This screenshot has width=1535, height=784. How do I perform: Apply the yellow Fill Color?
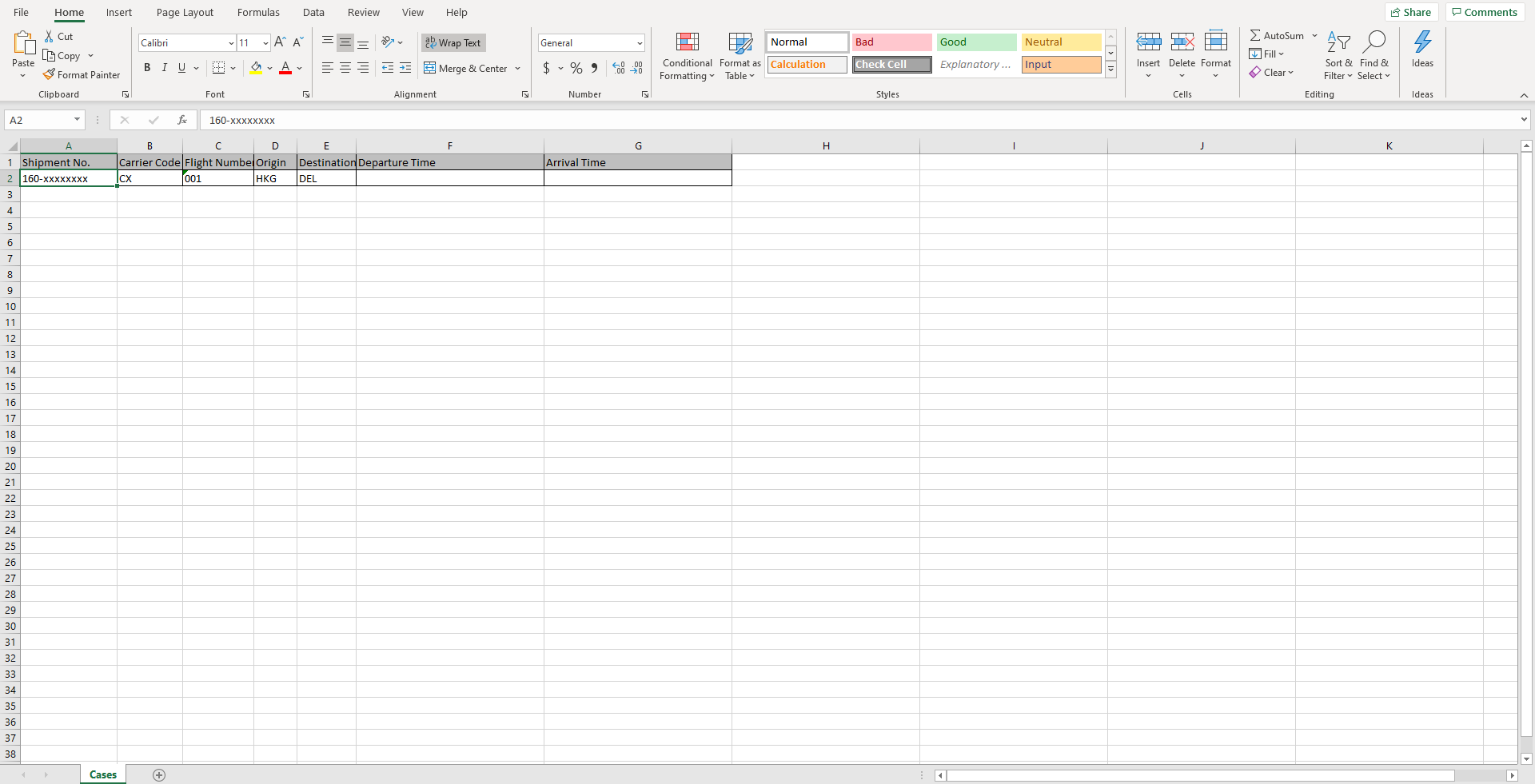(x=256, y=68)
